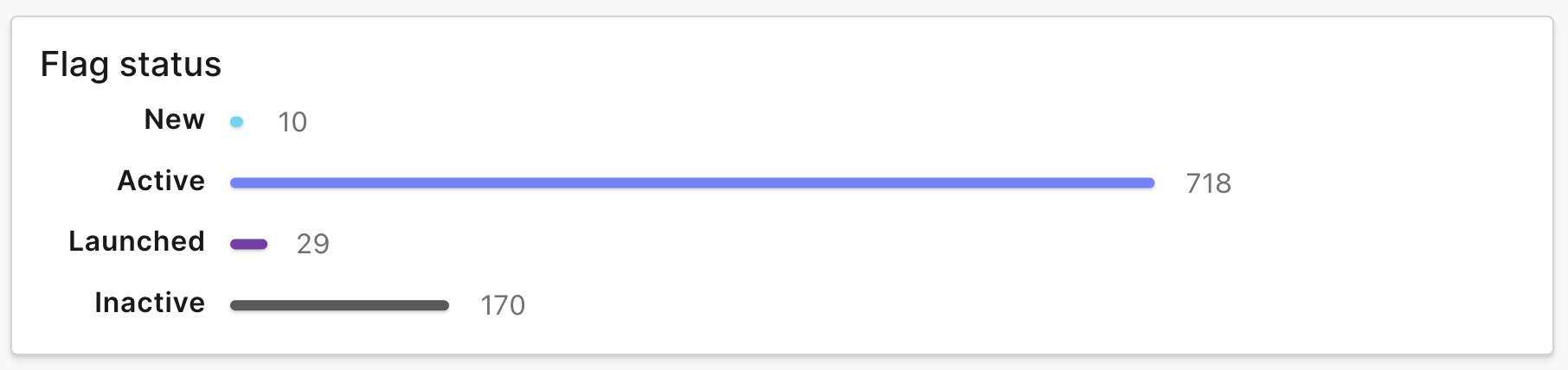Click the left end of the Inactive bar
The width and height of the screenshot is (1568, 370).
point(237,305)
